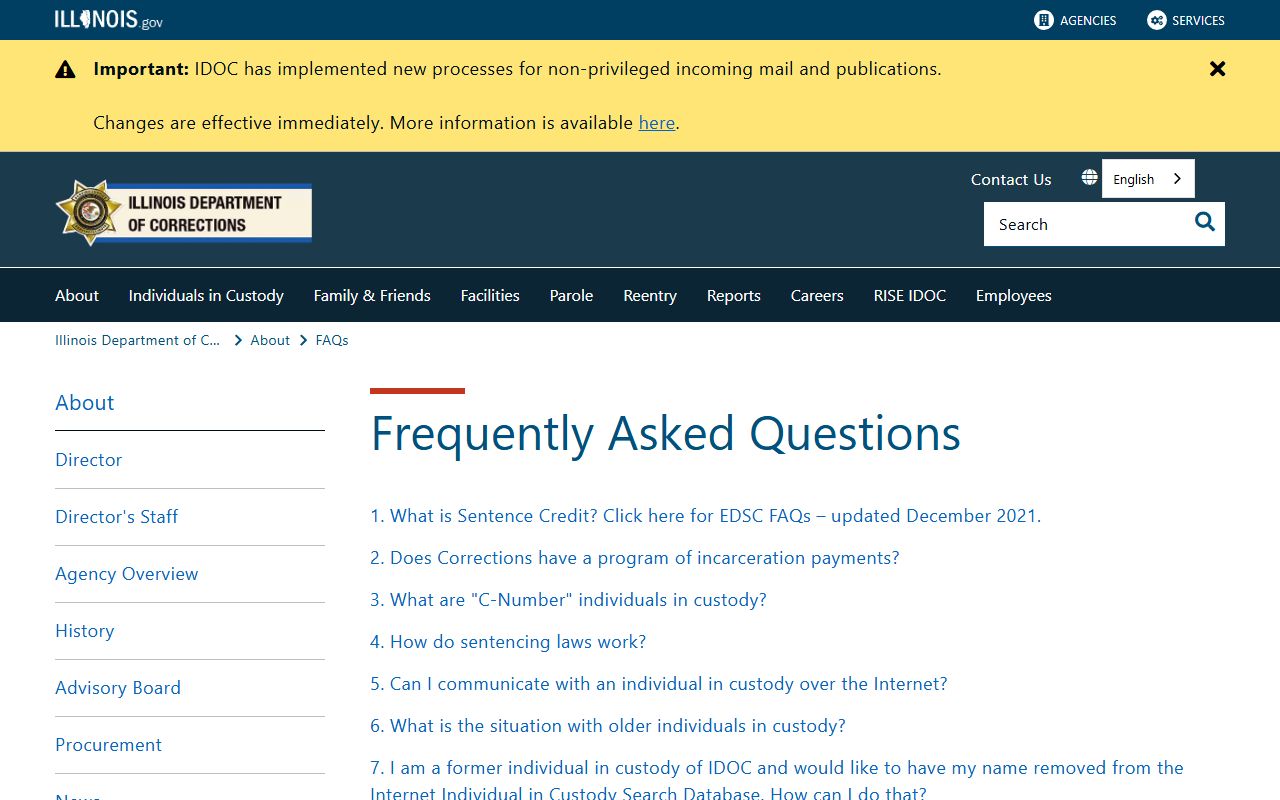The image size is (1280, 800).
Task: Open FAQ 6 about older individuals
Action: coord(608,726)
